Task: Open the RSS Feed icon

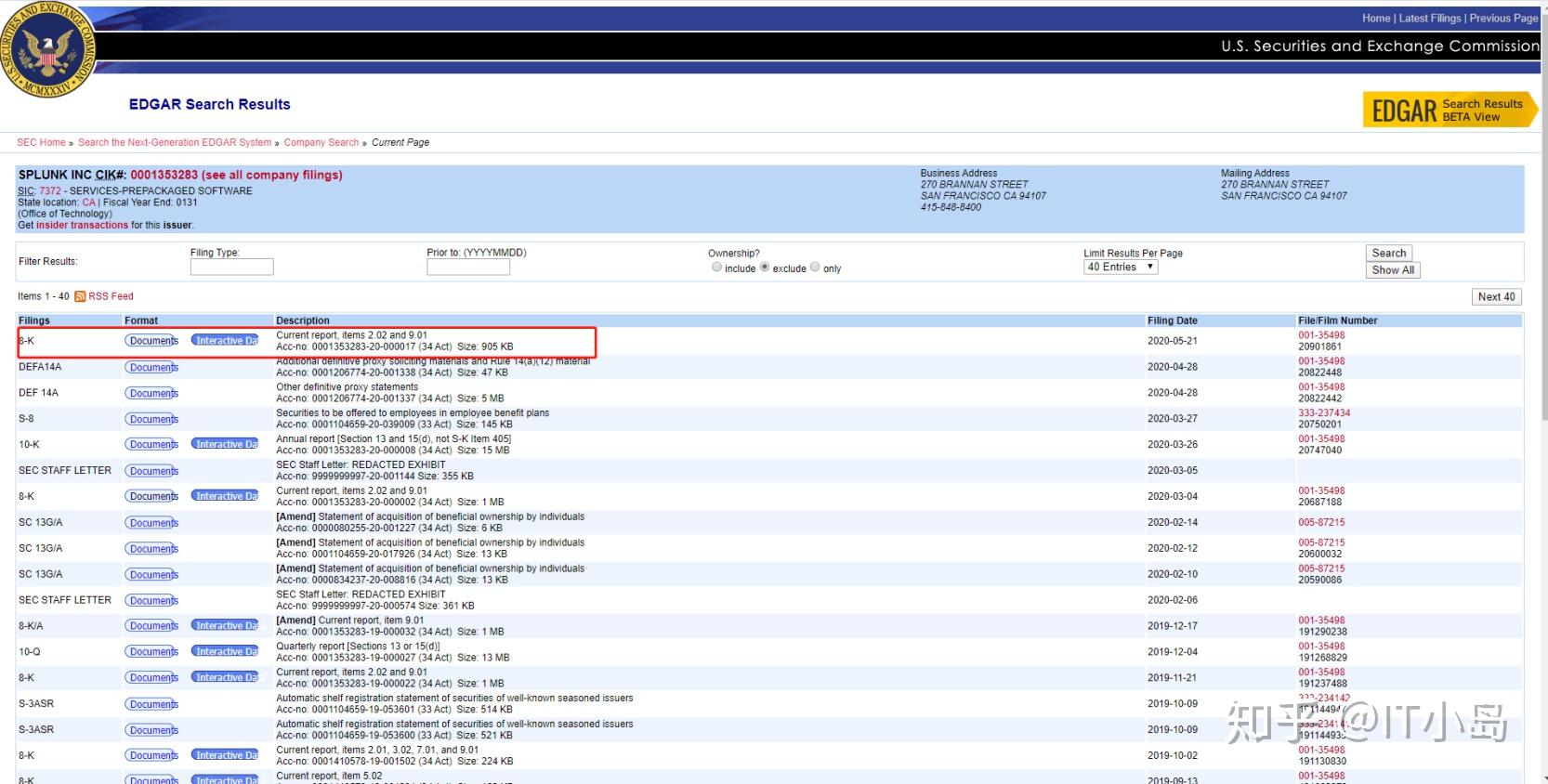Action: (80, 296)
